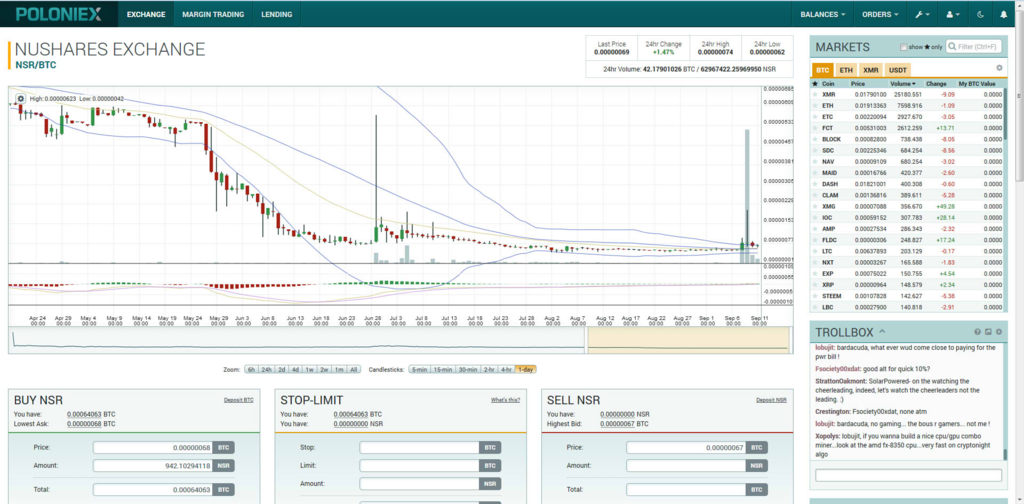Set candlesticks to 30-min
Image resolution: width=1024 pixels, height=504 pixels.
(x=467, y=370)
